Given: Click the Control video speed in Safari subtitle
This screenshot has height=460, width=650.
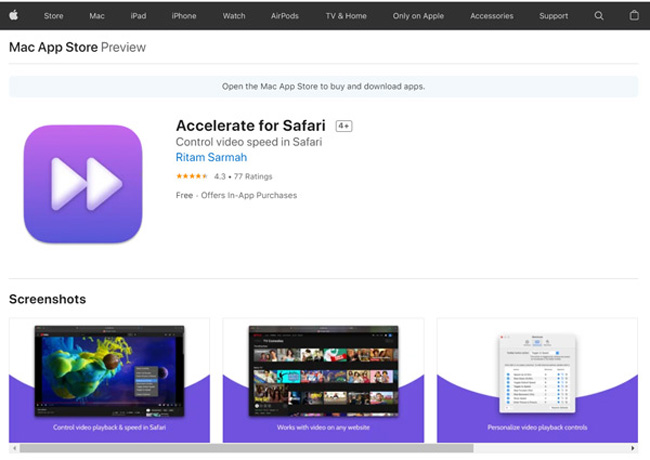Looking at the screenshot, I should 249,142.
